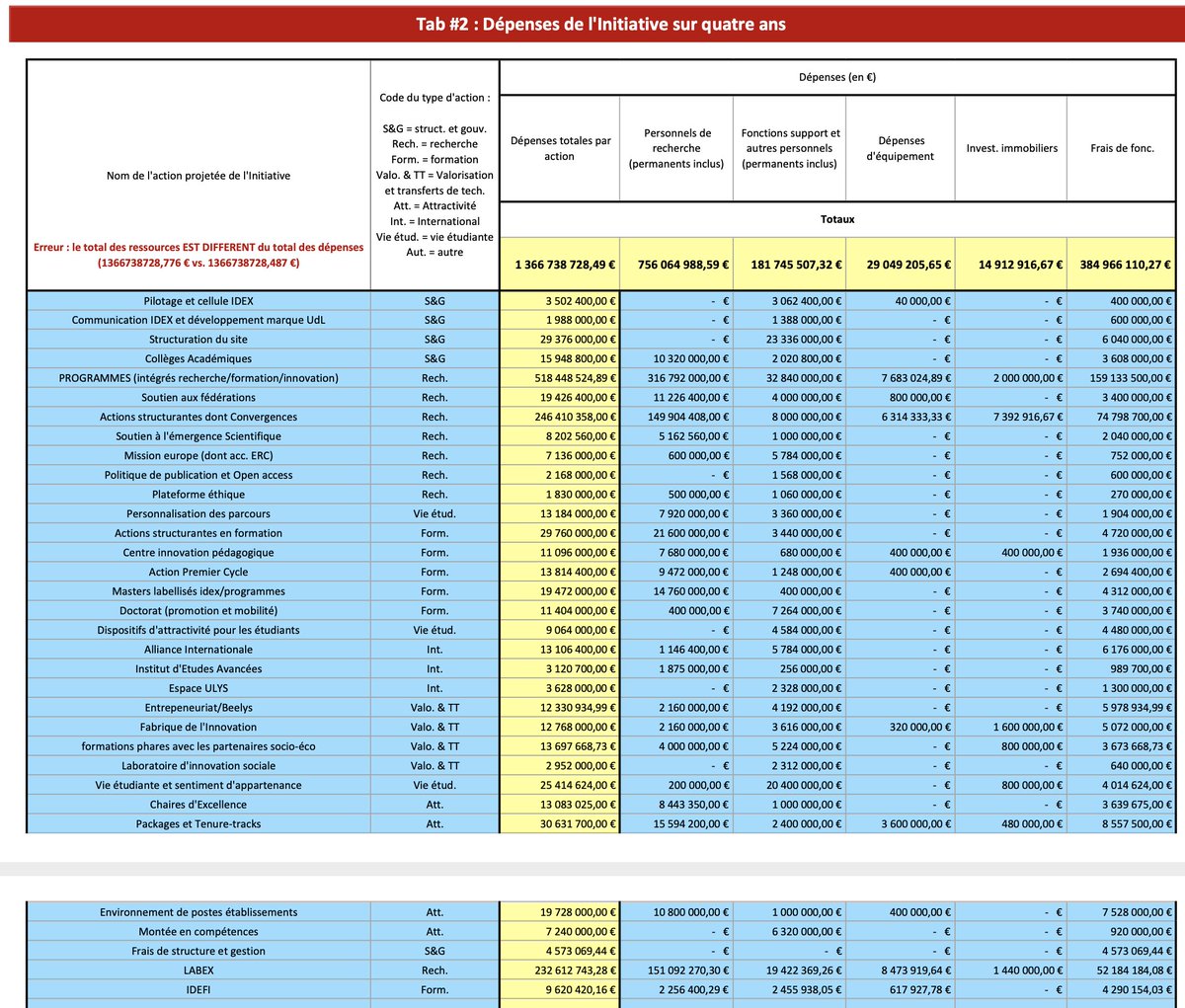The image size is (1185, 1008).
Task: Click 'Packages et Tenure-tracks' row name
Action: pos(198,824)
